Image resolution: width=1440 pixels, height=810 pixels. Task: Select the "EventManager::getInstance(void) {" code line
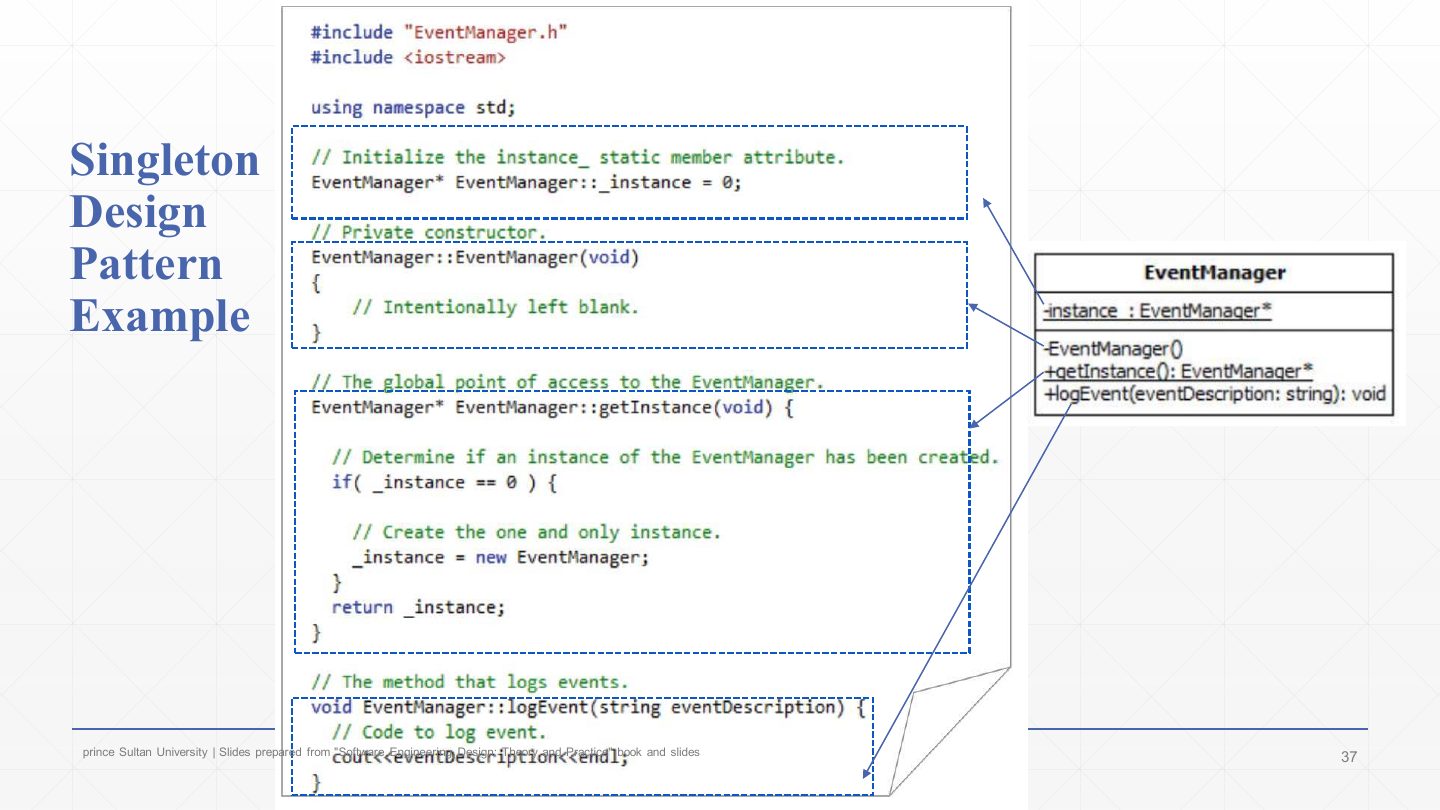pyautogui.click(x=553, y=407)
